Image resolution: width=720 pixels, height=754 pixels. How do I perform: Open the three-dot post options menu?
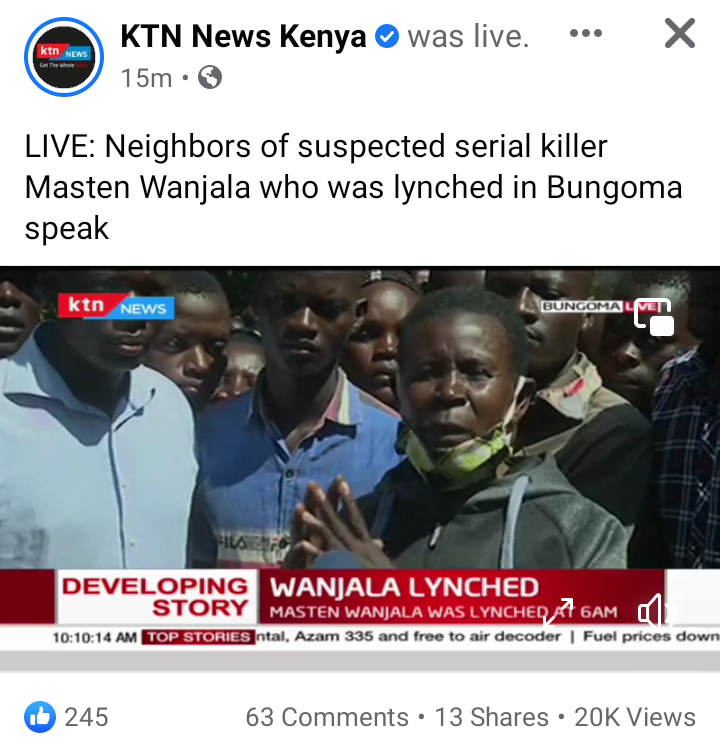(x=585, y=33)
